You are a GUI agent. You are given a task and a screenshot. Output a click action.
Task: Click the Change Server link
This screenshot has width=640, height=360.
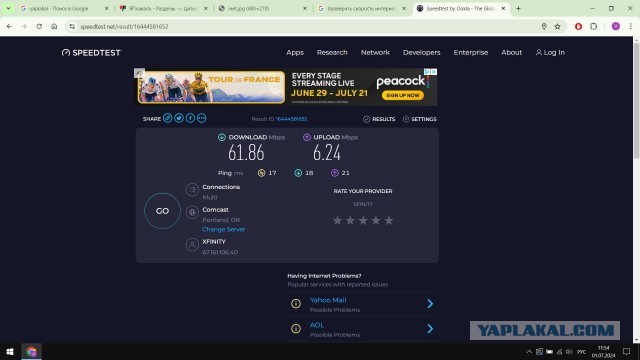tap(223, 229)
